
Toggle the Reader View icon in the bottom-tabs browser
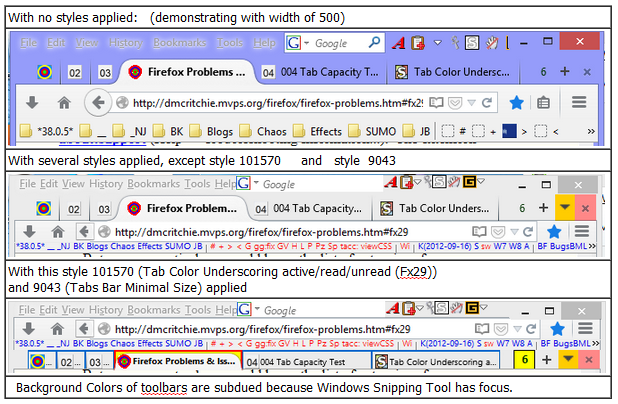482,329
